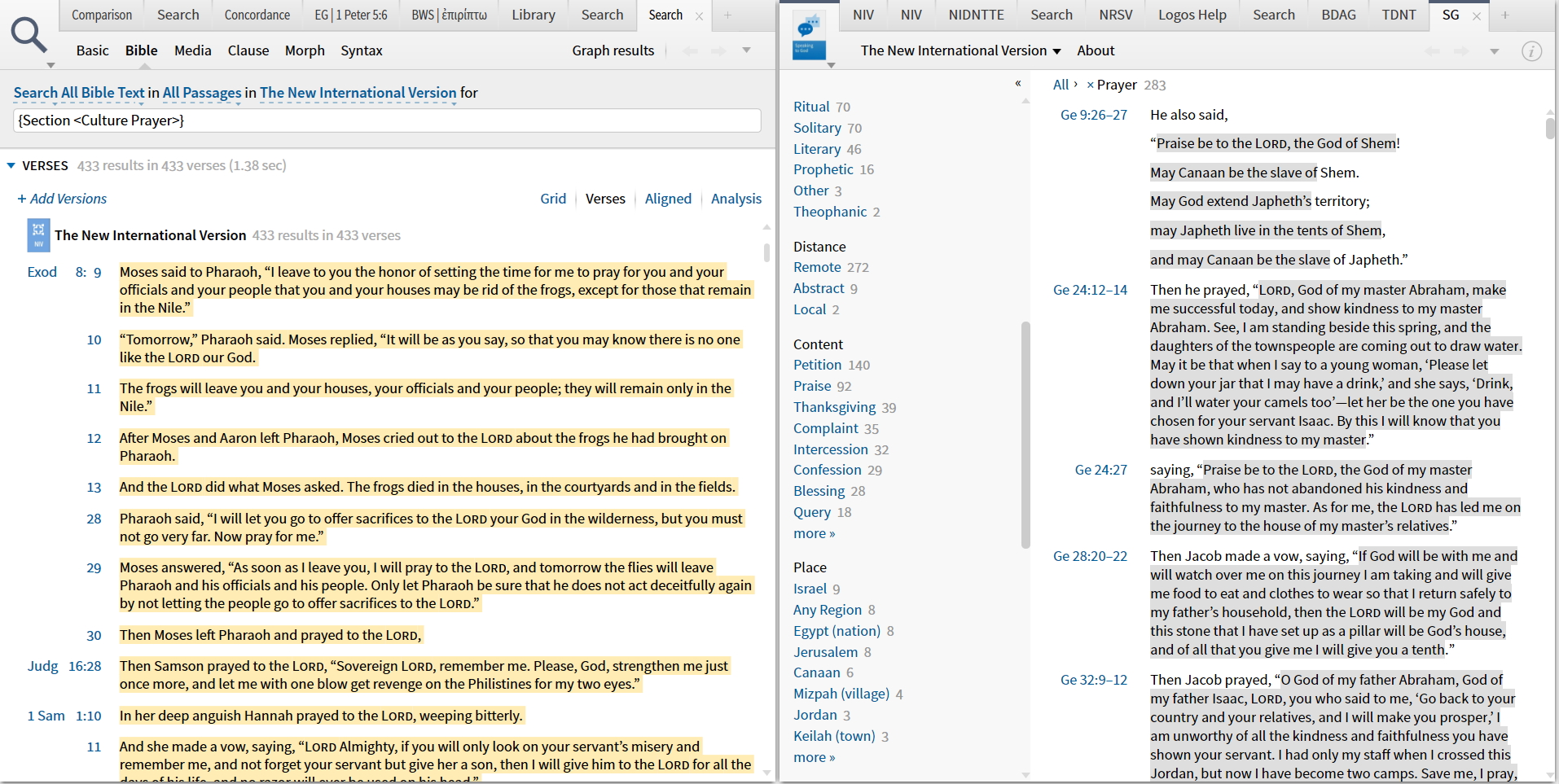The height and width of the screenshot is (784, 1559).
Task: Click Graph results button
Action: click(x=613, y=50)
